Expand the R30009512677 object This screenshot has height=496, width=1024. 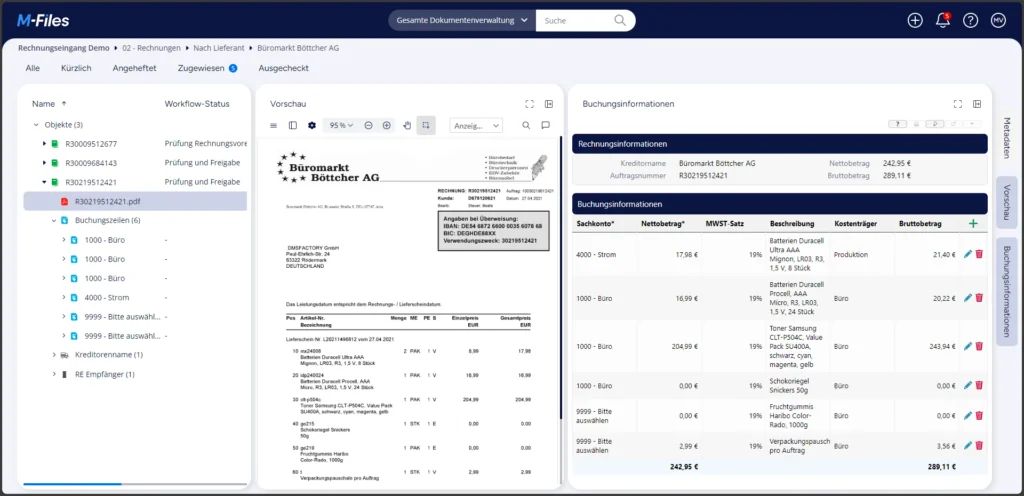point(44,144)
